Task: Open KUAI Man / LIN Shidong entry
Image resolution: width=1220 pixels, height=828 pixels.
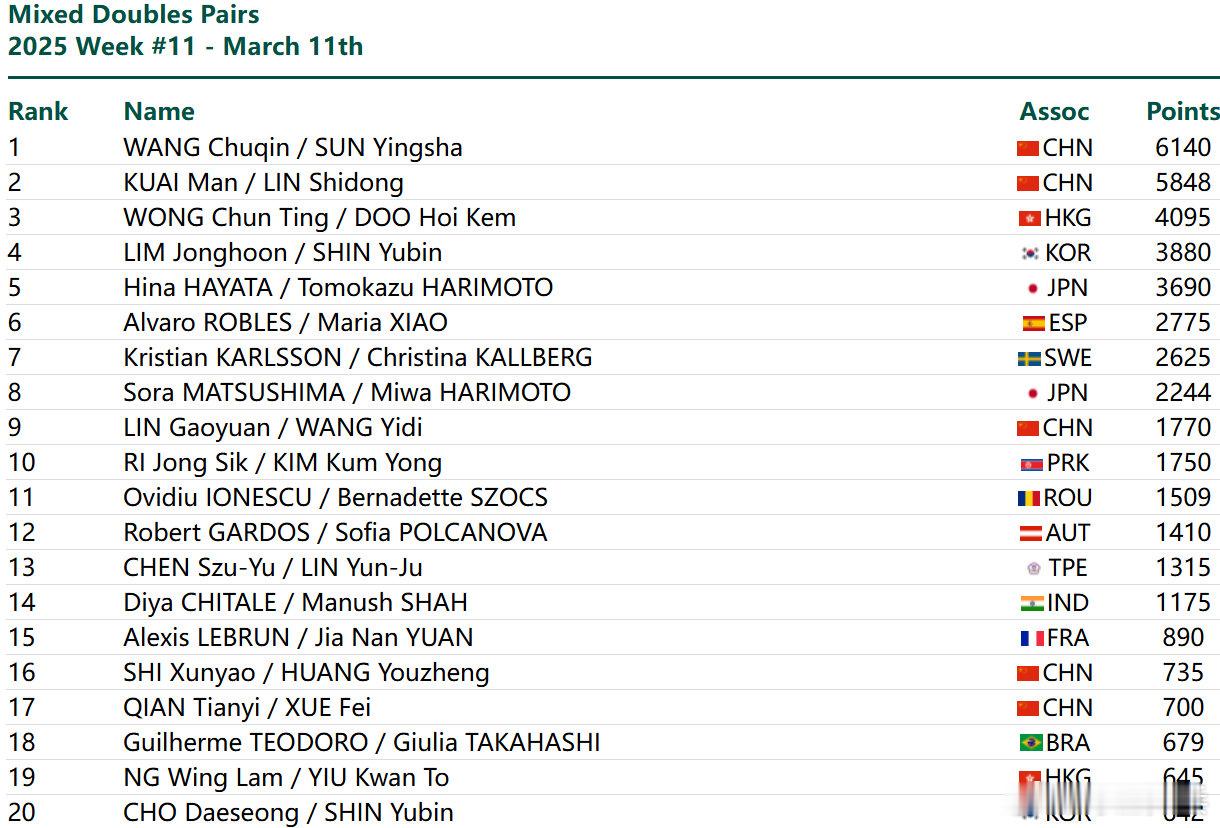Action: (x=264, y=183)
